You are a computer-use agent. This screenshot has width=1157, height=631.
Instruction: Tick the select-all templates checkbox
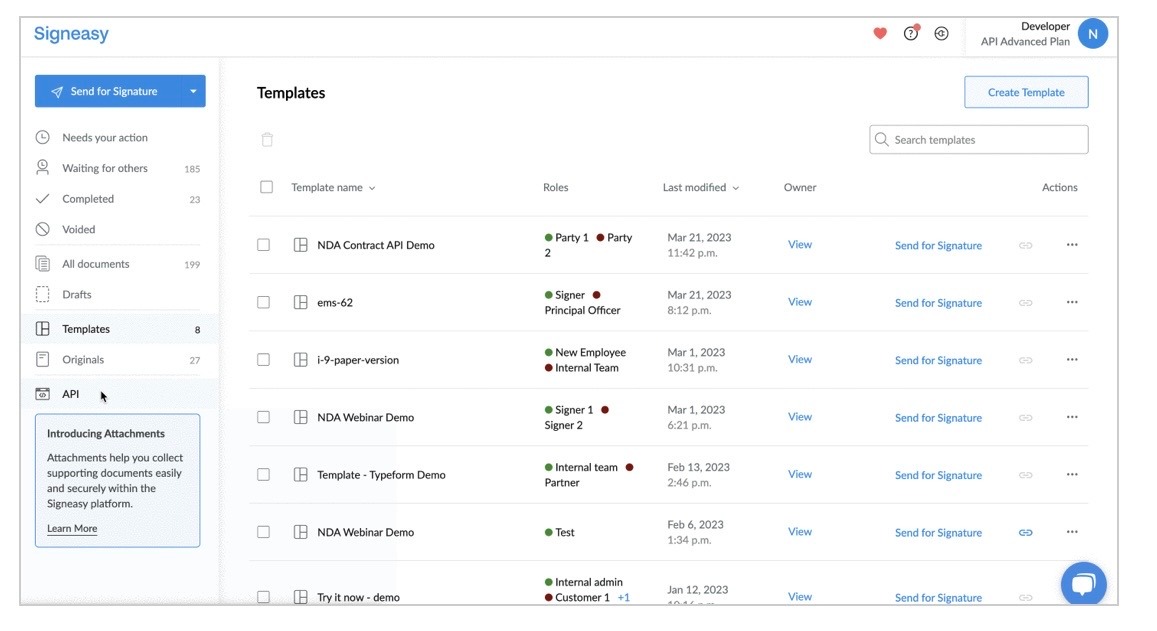tap(266, 187)
